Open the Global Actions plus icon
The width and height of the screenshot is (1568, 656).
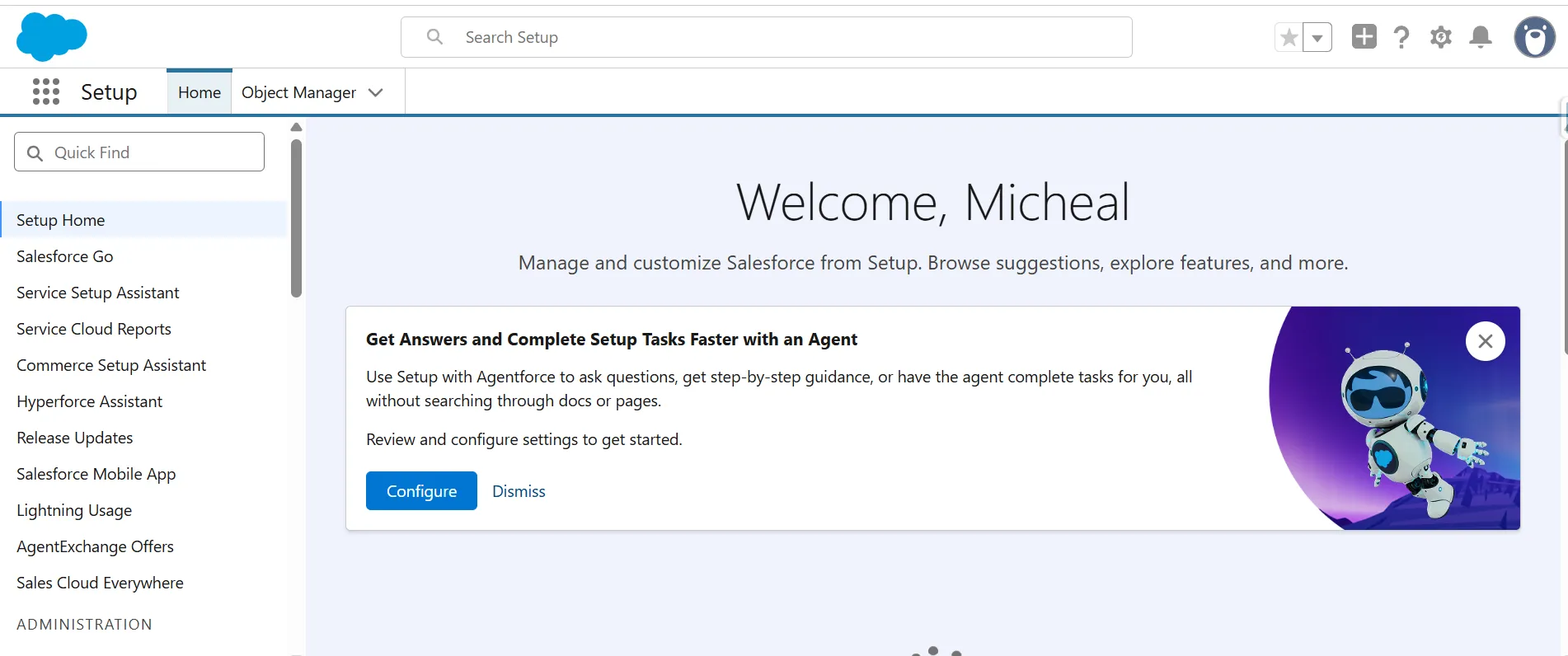pos(1364,36)
